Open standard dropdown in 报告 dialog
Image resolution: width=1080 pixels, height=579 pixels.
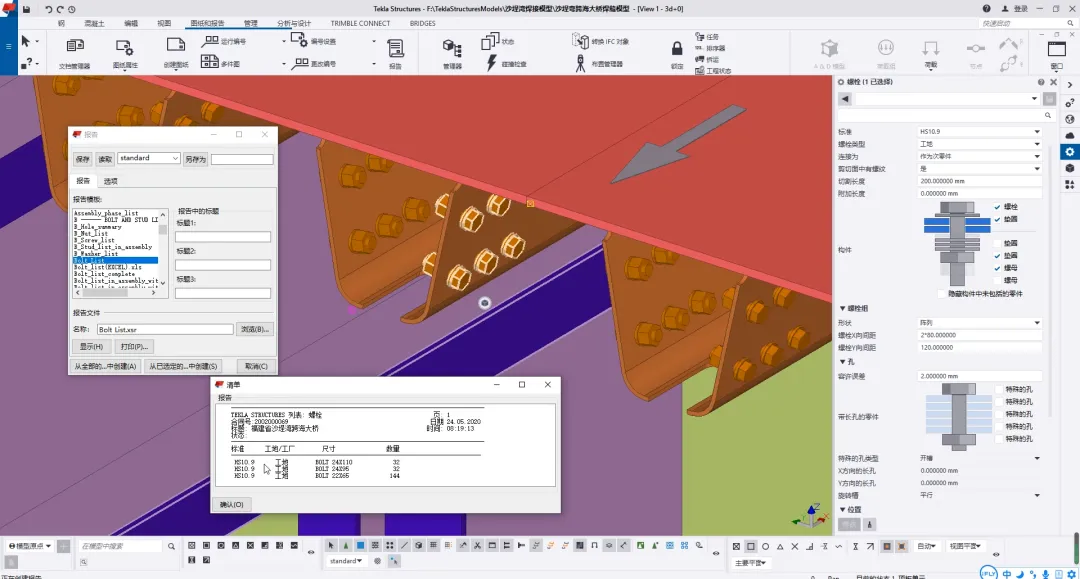pyautogui.click(x=149, y=158)
